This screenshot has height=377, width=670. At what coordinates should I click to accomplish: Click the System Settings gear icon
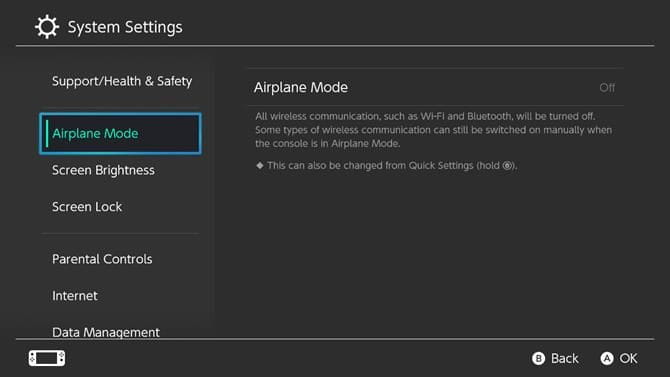[x=47, y=27]
